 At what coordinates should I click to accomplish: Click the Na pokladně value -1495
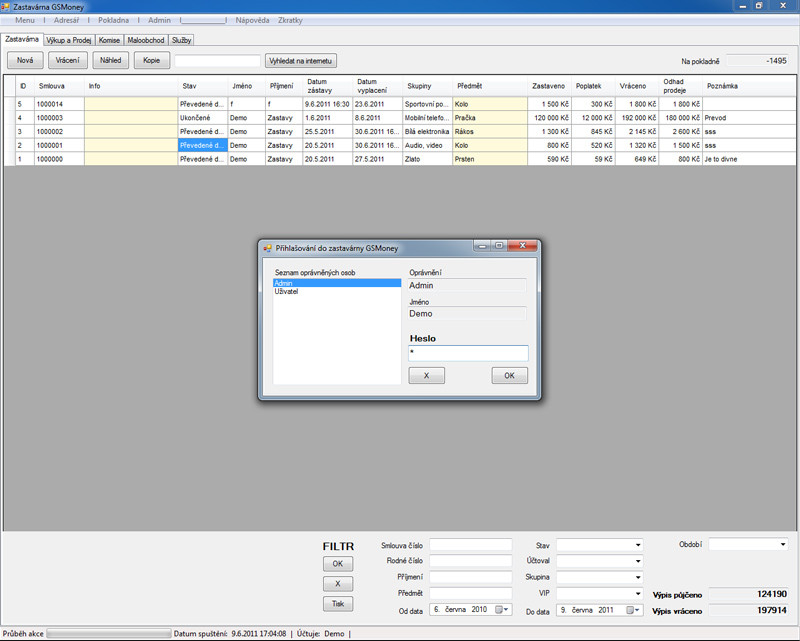(x=758, y=61)
